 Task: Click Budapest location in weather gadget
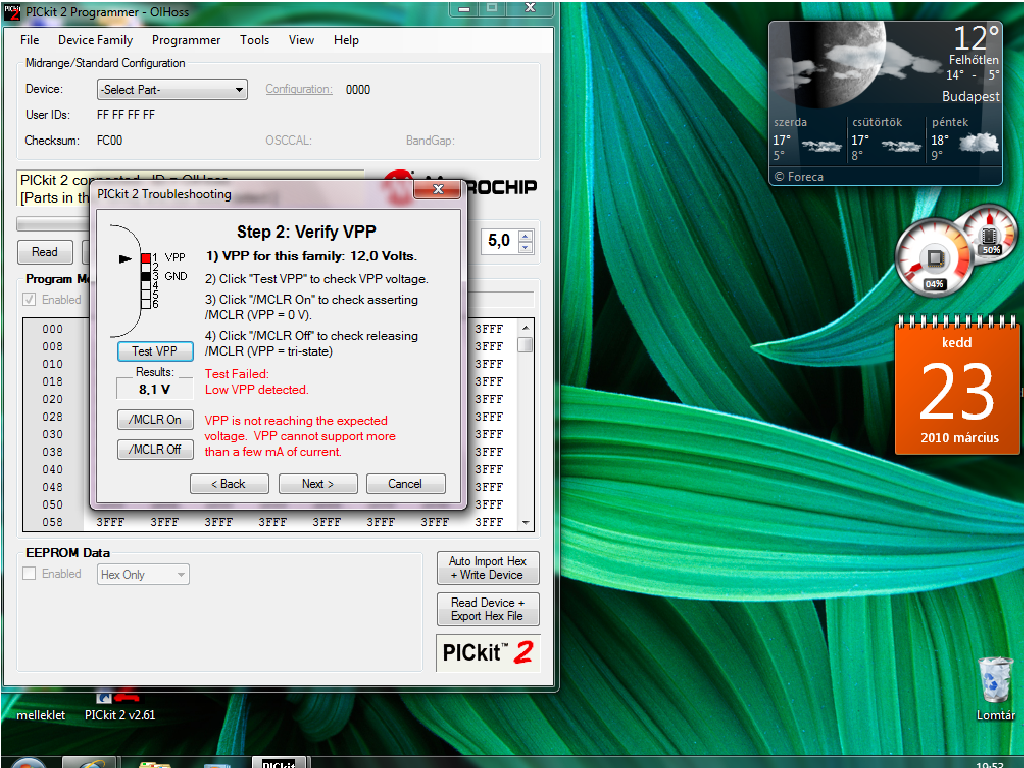point(970,96)
